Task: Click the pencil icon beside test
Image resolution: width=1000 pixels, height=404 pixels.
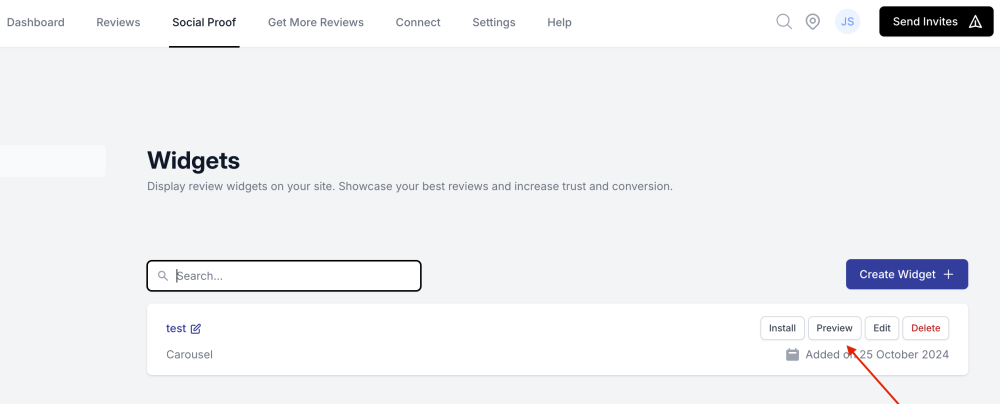Action: (196, 329)
